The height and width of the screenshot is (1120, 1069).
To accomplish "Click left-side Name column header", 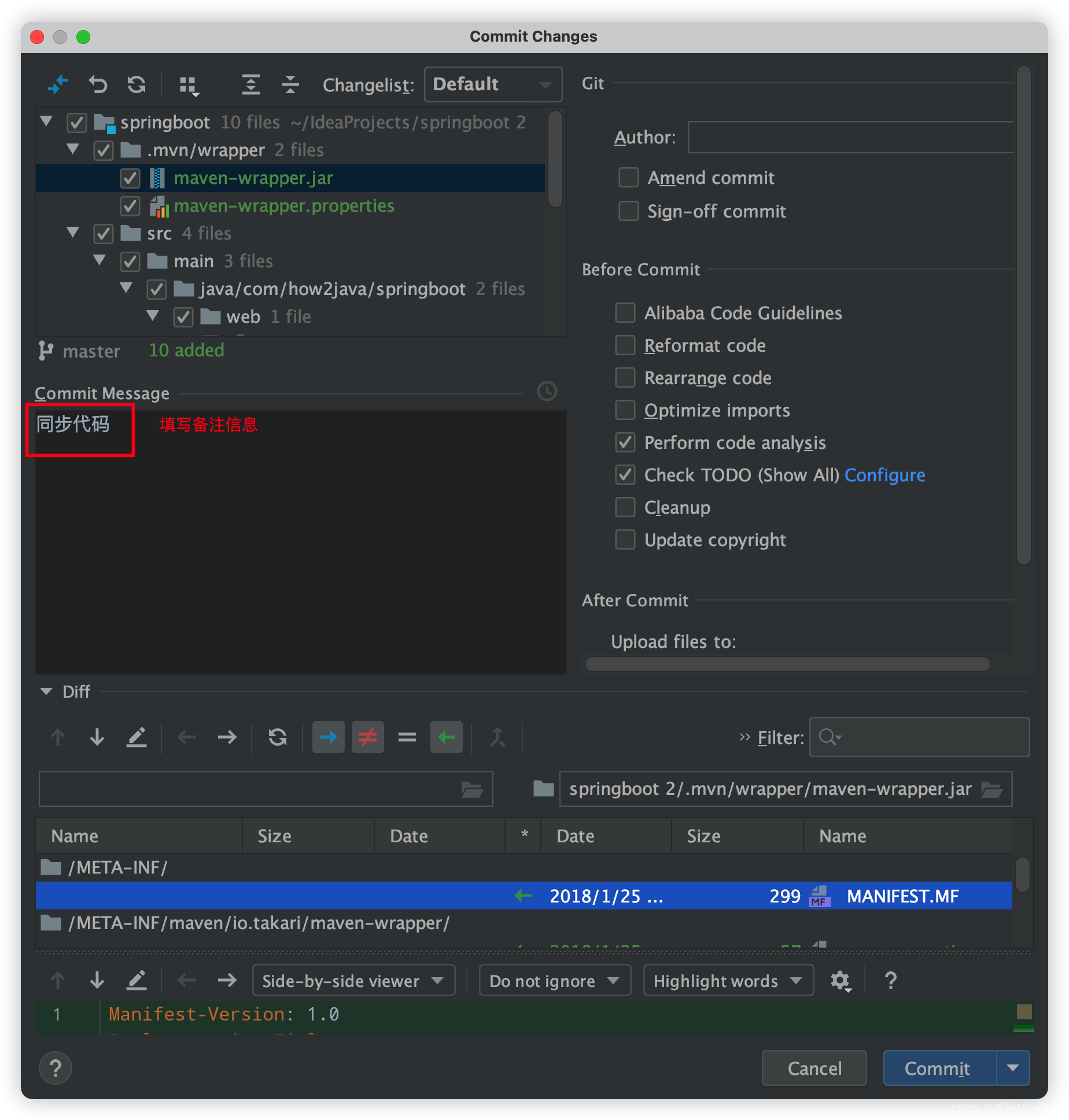I will coord(139,836).
